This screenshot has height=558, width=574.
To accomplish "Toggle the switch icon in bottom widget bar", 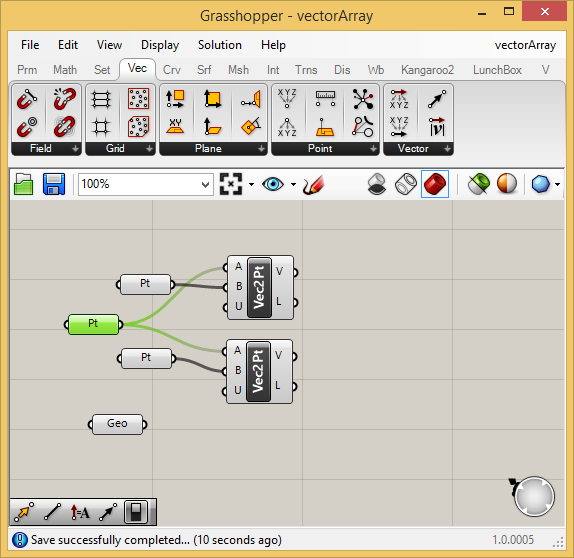I will tap(136, 512).
